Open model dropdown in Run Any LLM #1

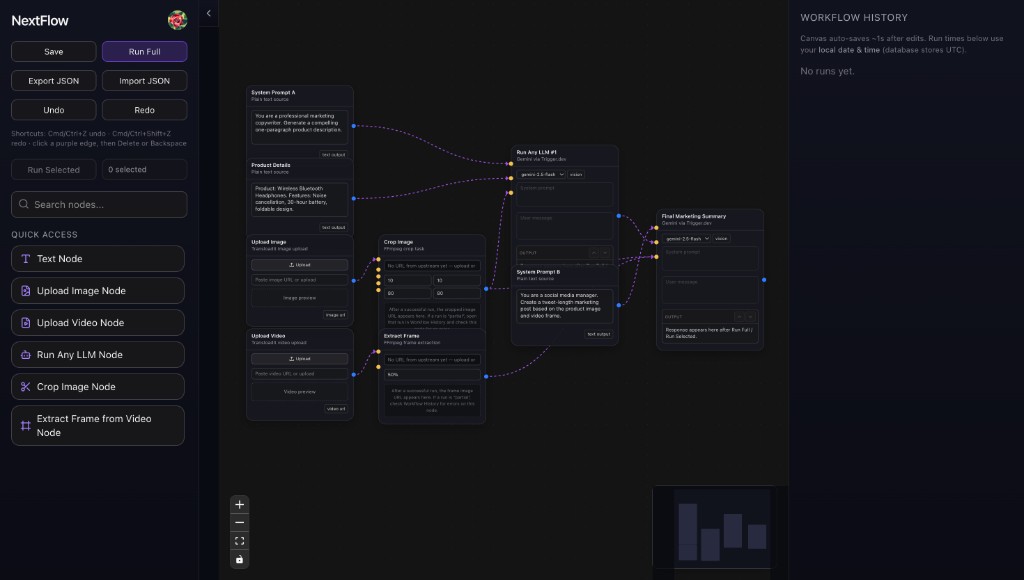[541, 174]
